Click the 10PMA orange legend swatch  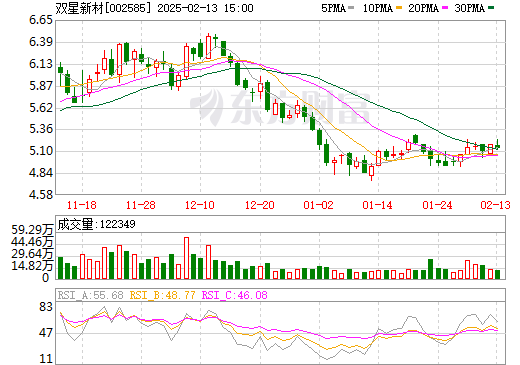point(399,8)
